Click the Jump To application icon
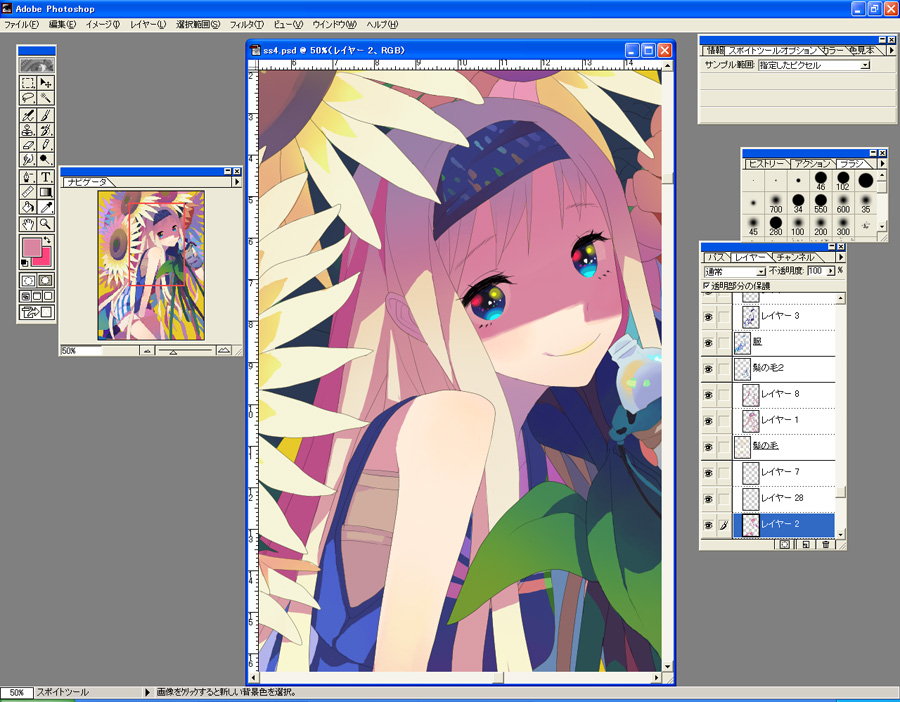 coord(37,312)
